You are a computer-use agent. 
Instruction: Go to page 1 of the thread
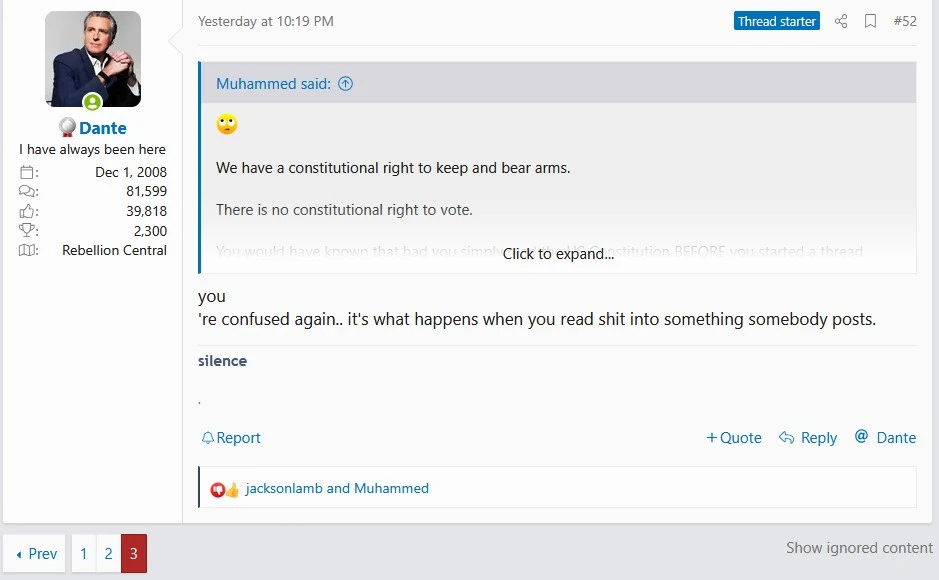point(84,554)
